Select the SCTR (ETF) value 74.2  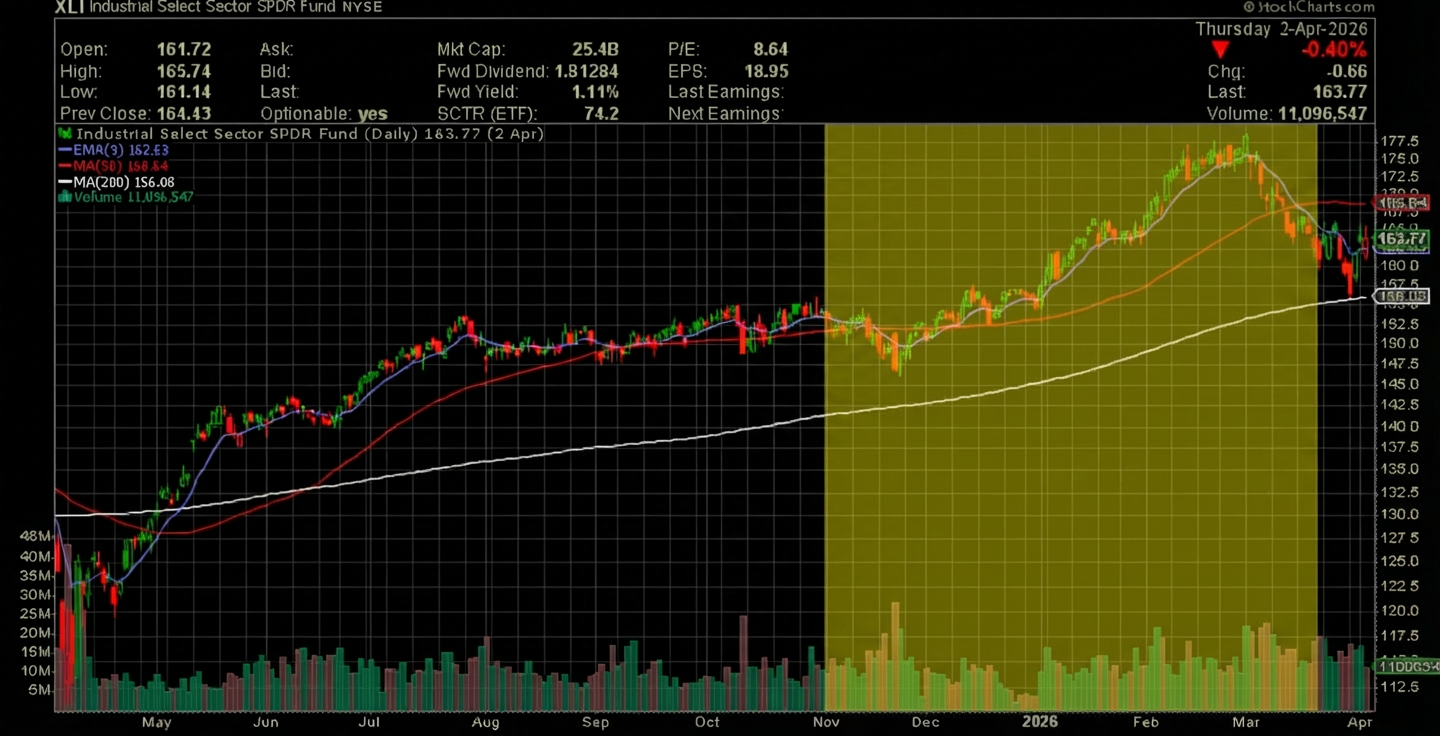pyautogui.click(x=600, y=114)
